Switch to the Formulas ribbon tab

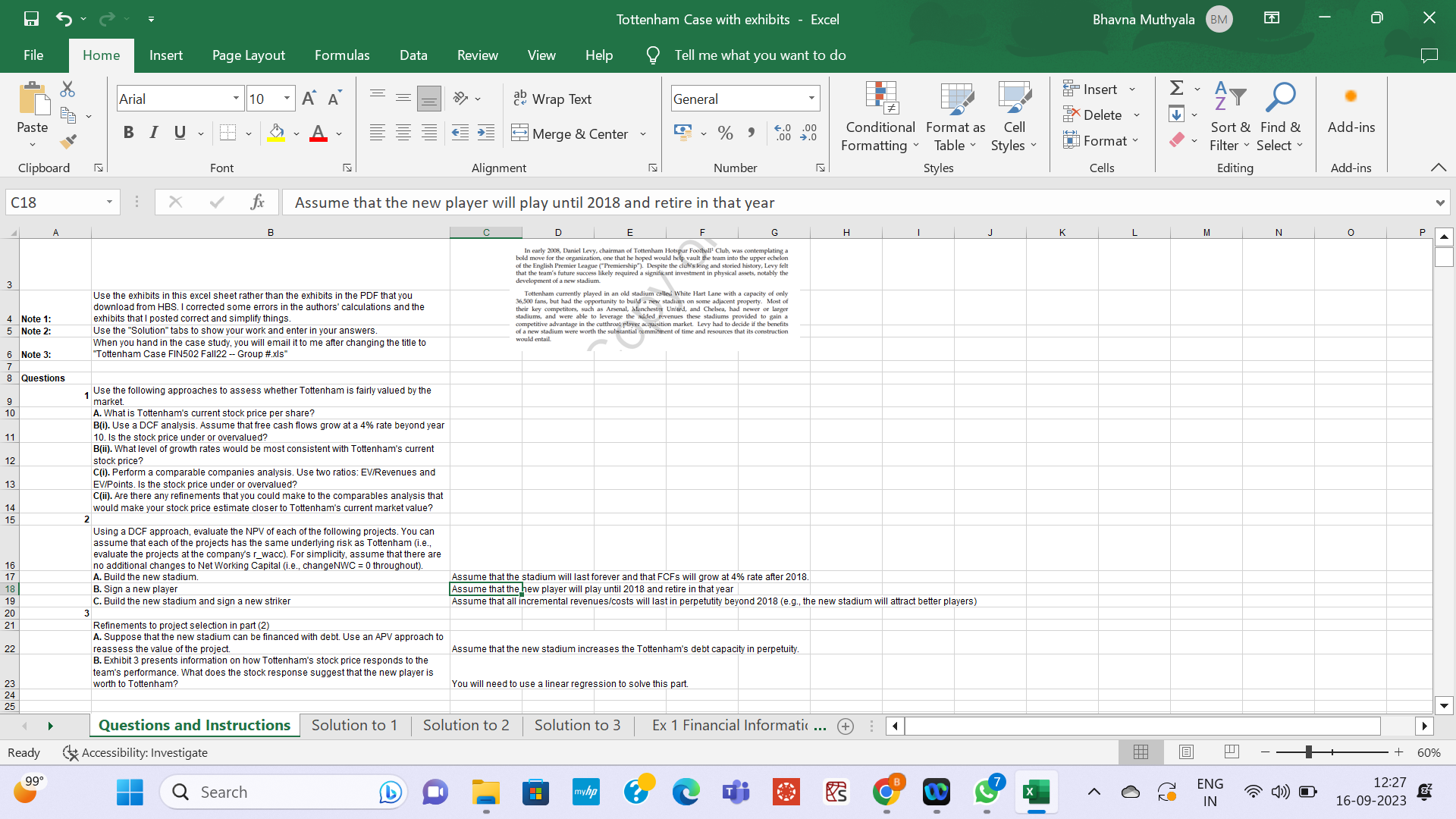coord(342,55)
